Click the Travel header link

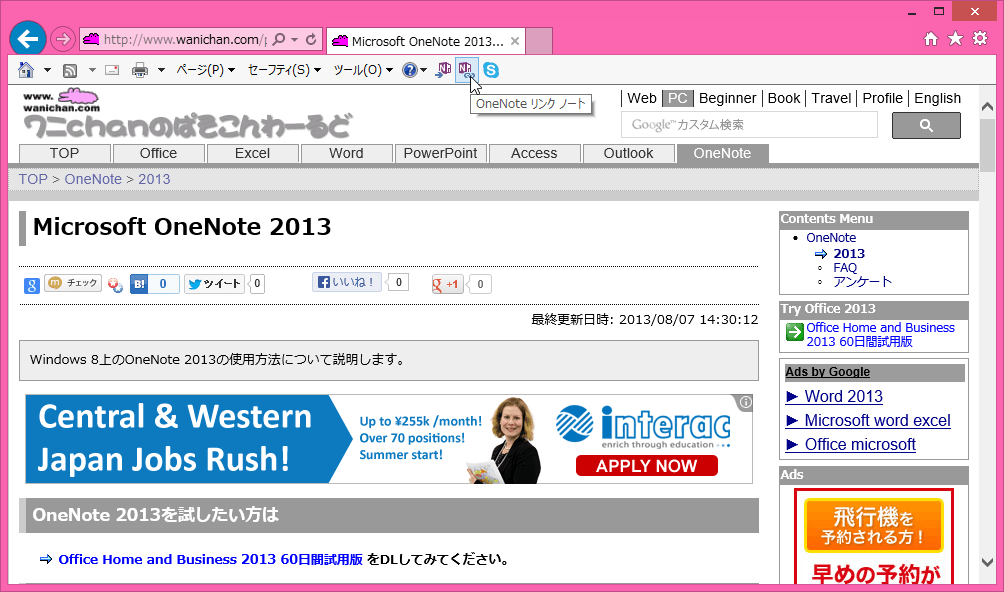pyautogui.click(x=831, y=99)
